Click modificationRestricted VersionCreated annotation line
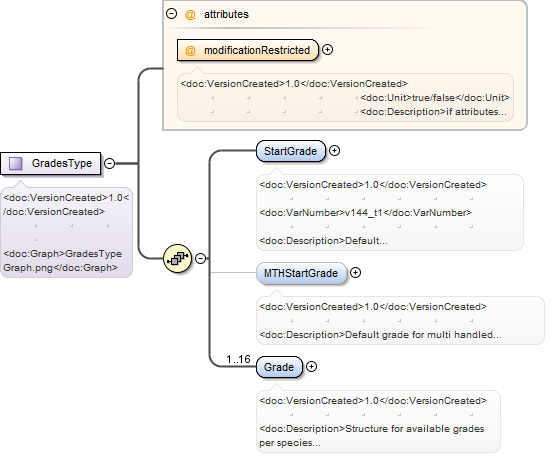This screenshot has height=456, width=552. [294, 83]
